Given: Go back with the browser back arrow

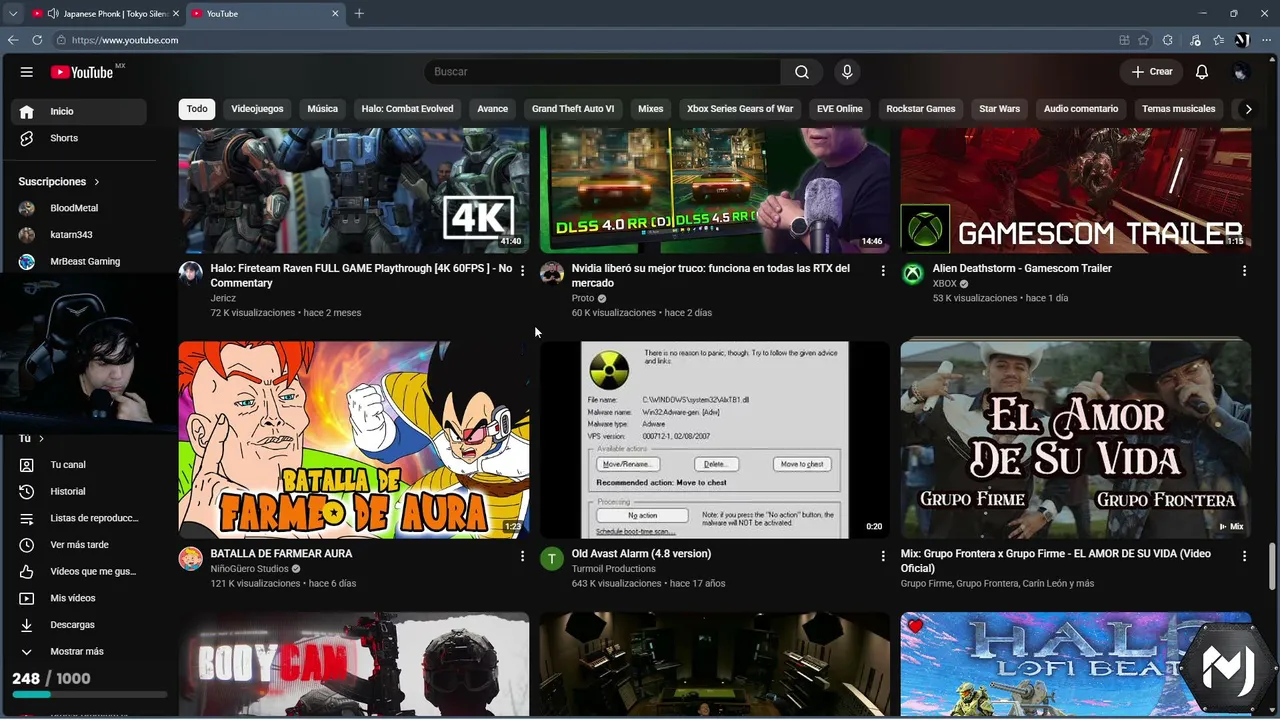Looking at the screenshot, I should 13,40.
